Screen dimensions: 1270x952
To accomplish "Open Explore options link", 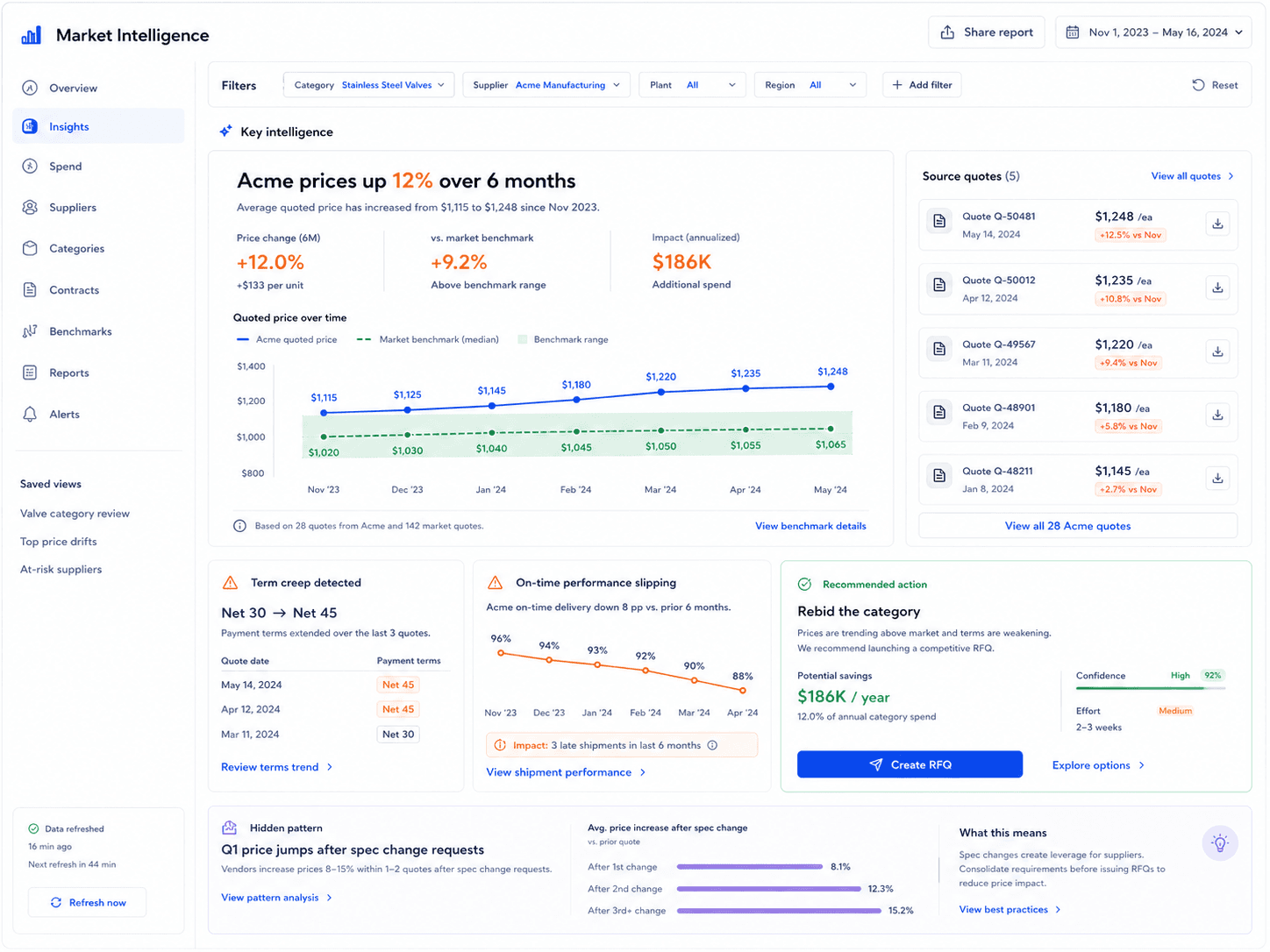I will click(1098, 765).
